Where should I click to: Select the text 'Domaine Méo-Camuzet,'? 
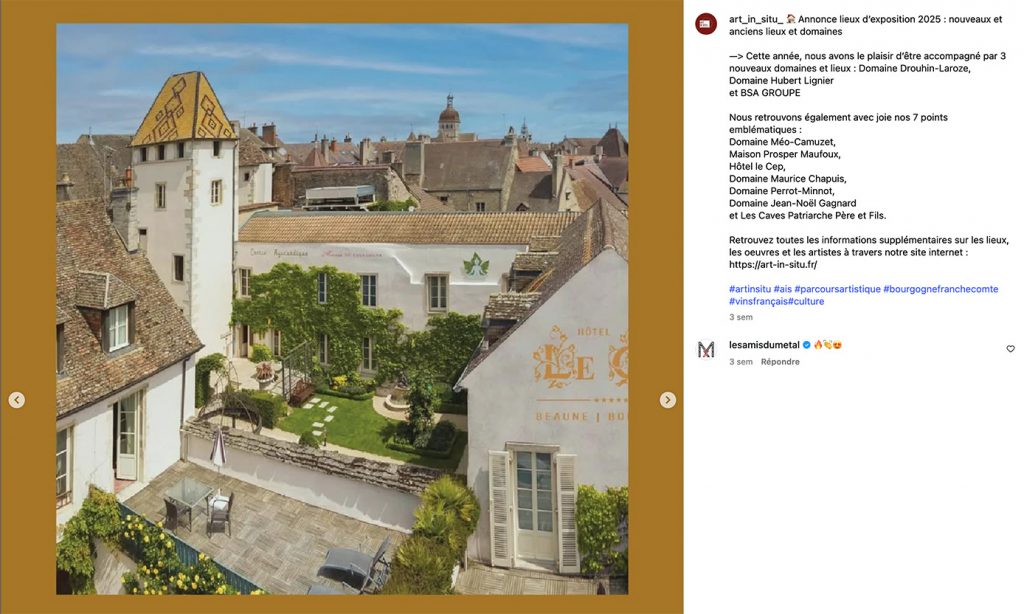782,142
